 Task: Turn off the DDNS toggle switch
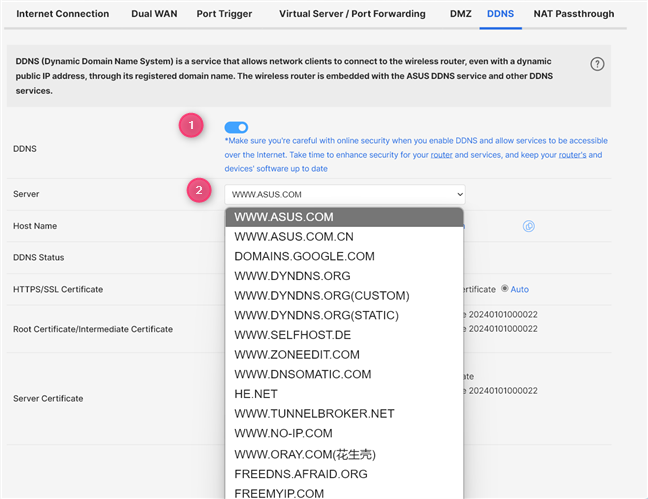(236, 127)
